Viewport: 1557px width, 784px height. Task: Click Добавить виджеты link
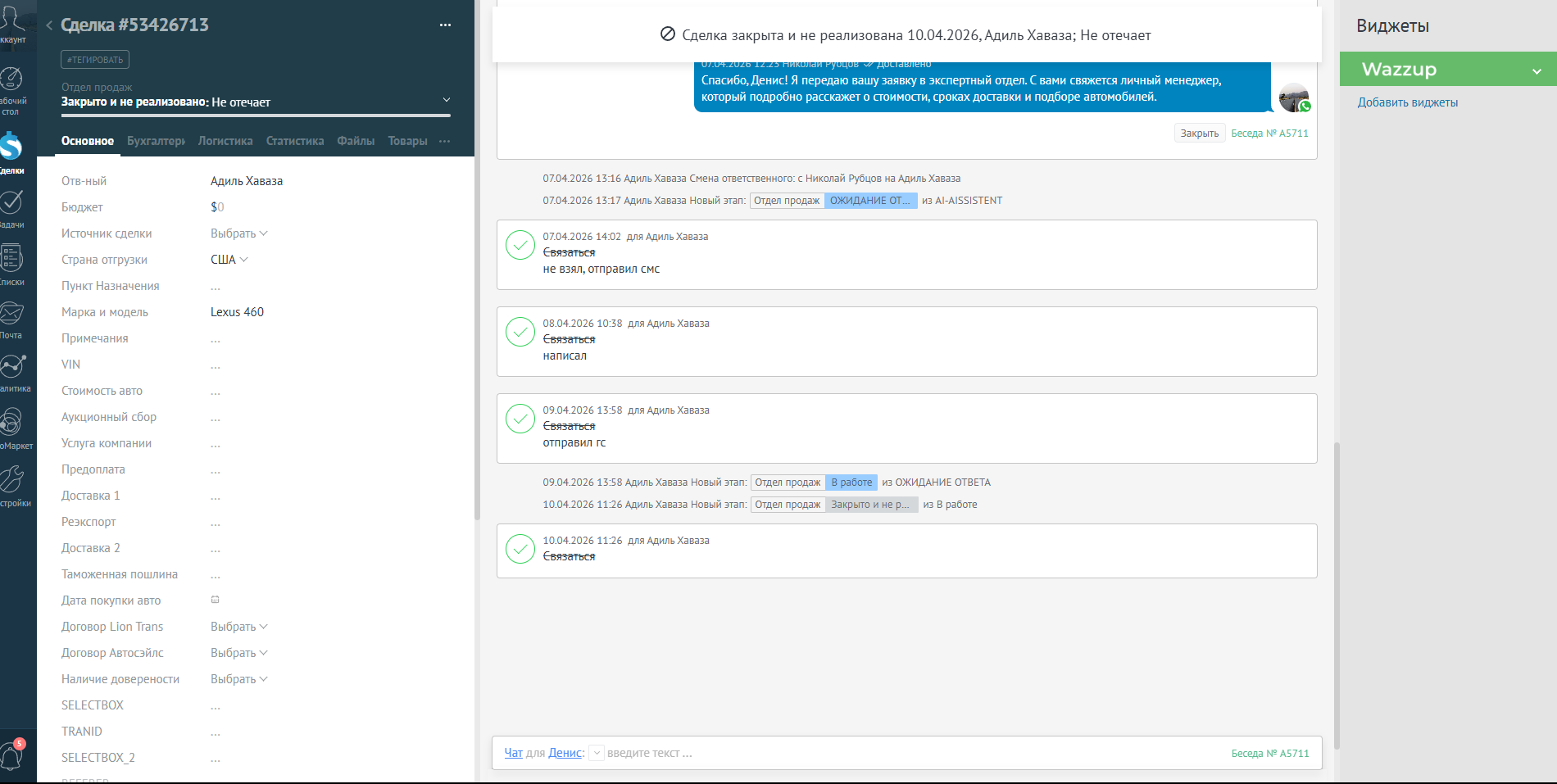[x=1407, y=102]
